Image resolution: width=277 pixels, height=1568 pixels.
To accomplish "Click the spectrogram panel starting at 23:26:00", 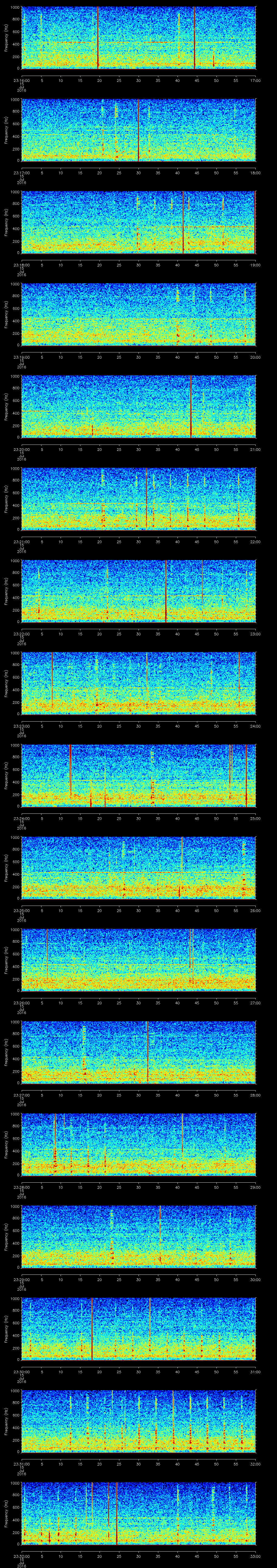I will click(138, 960).
